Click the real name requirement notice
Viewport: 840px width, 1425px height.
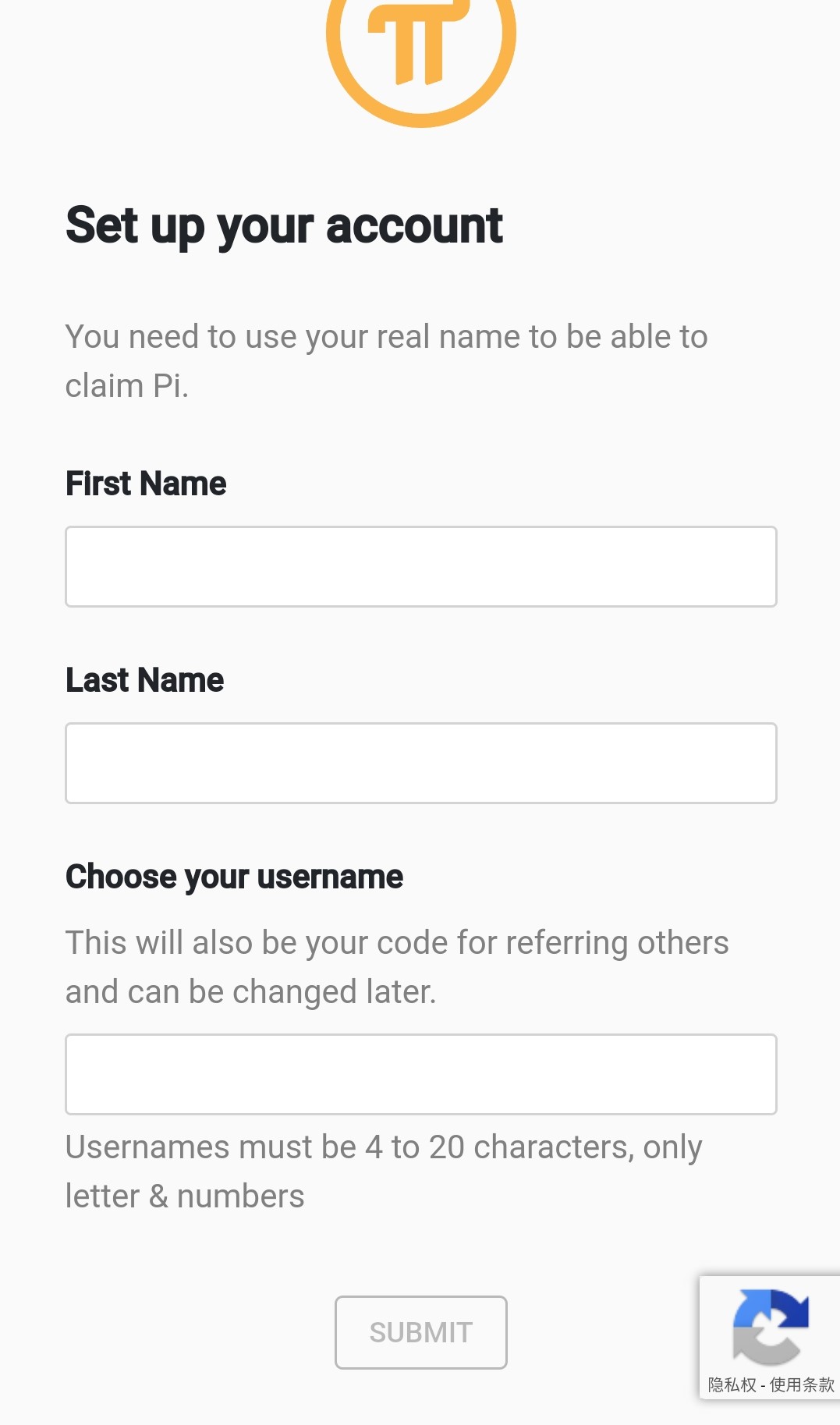[x=387, y=361]
